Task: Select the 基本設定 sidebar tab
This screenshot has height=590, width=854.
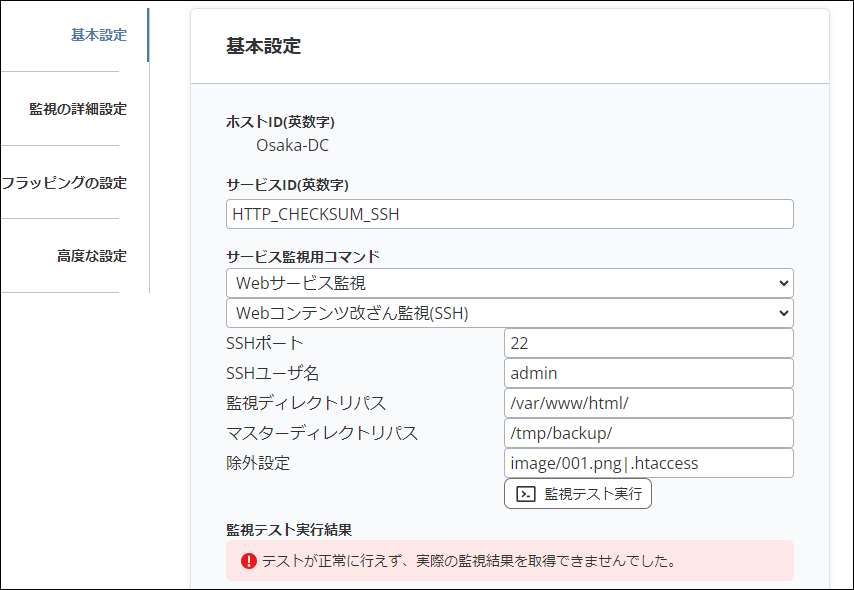Action: (98, 35)
